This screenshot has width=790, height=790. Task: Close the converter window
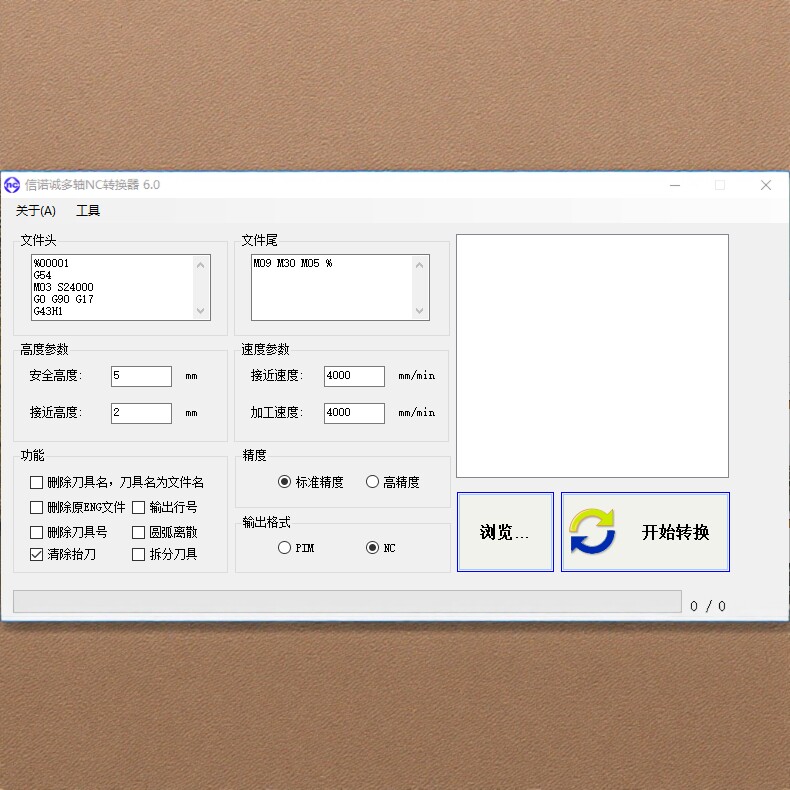[766, 185]
